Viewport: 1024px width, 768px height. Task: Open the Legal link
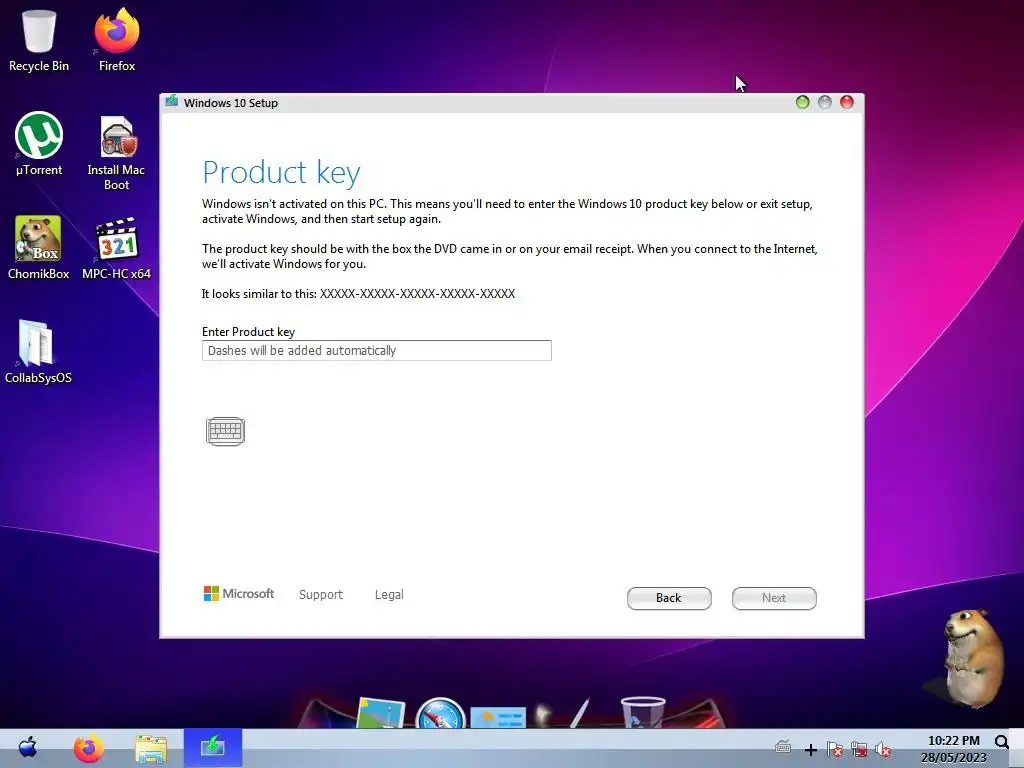point(389,594)
